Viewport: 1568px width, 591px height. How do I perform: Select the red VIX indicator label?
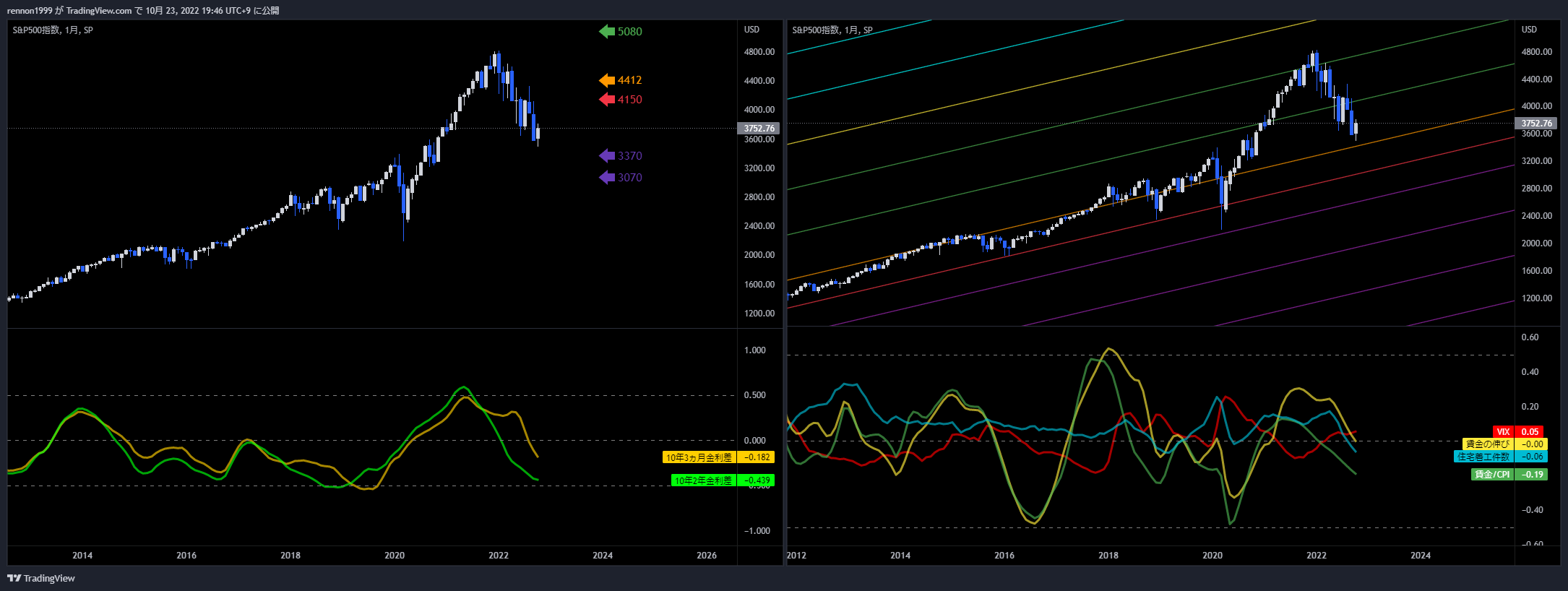(1504, 432)
